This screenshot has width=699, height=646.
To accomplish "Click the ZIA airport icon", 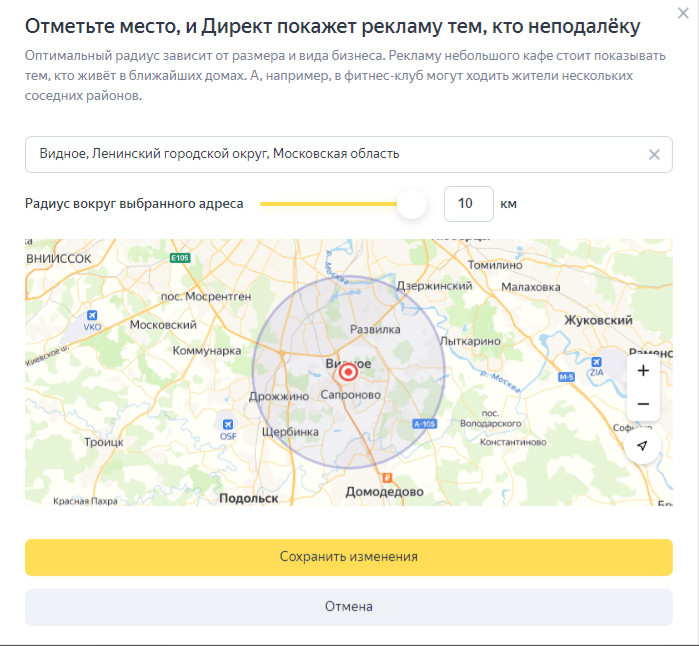I will pos(596,362).
